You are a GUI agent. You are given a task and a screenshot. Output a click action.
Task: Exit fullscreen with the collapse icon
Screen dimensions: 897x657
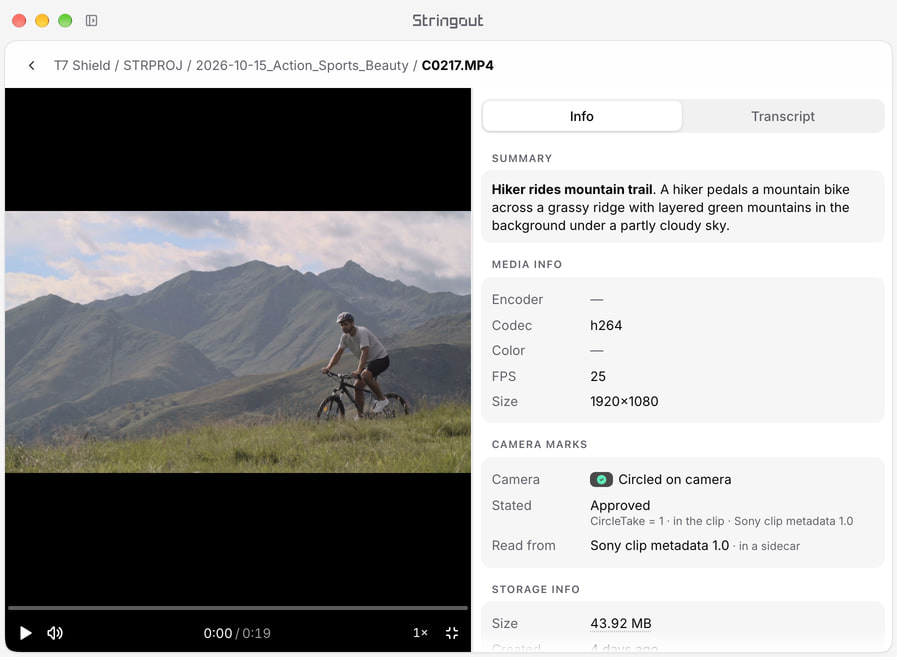(452, 633)
